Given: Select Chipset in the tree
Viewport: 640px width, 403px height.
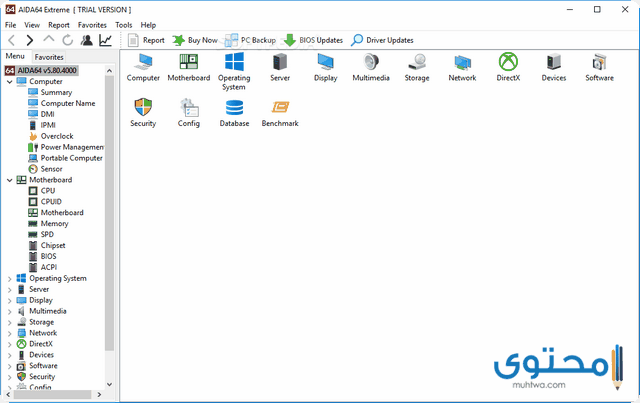Looking at the screenshot, I should click(x=47, y=245).
